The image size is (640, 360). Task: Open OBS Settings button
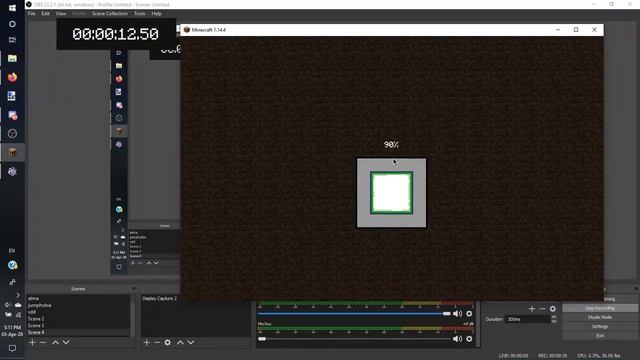click(x=600, y=327)
